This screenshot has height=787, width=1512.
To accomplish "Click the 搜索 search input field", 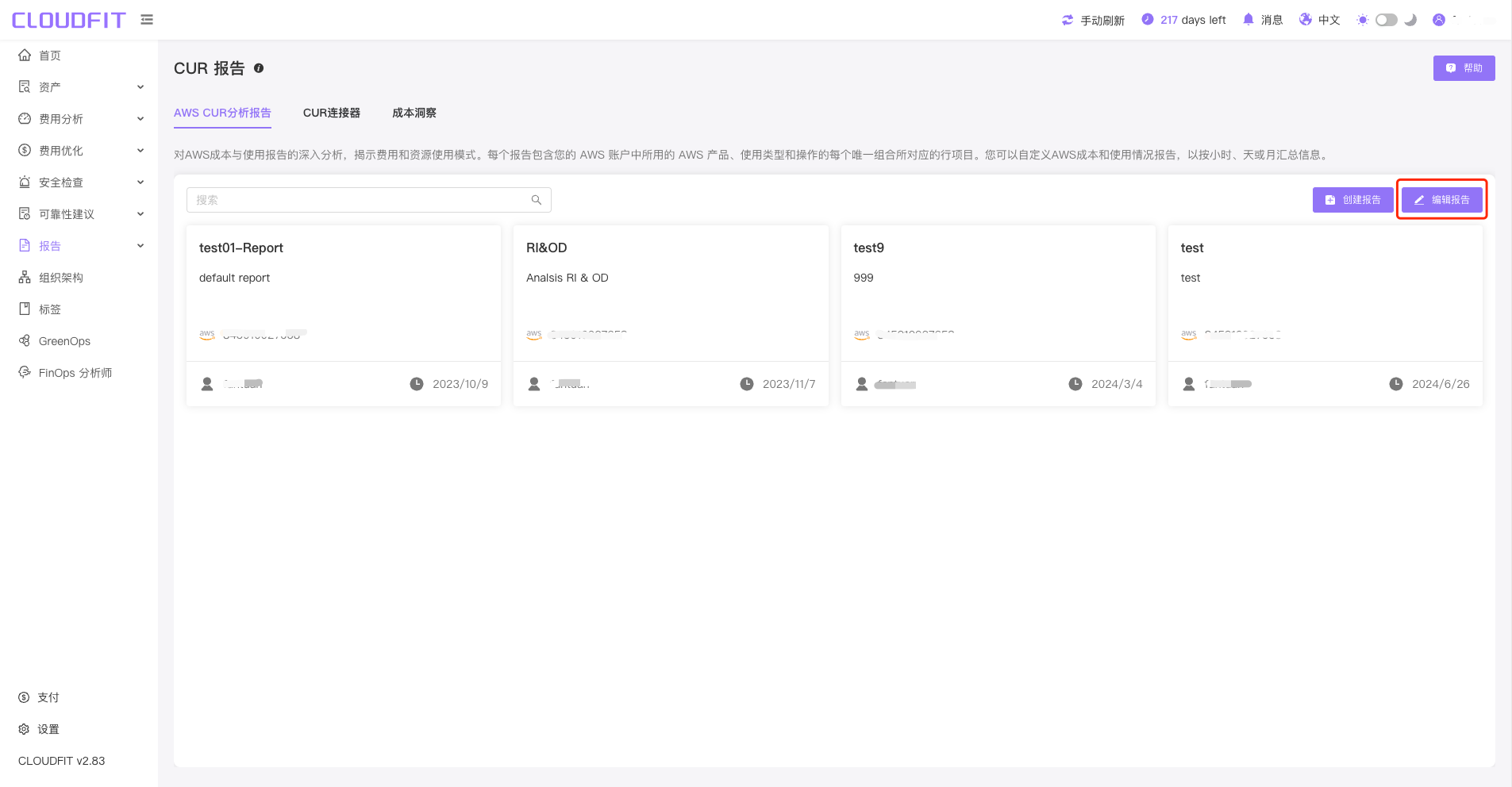I will (369, 200).
